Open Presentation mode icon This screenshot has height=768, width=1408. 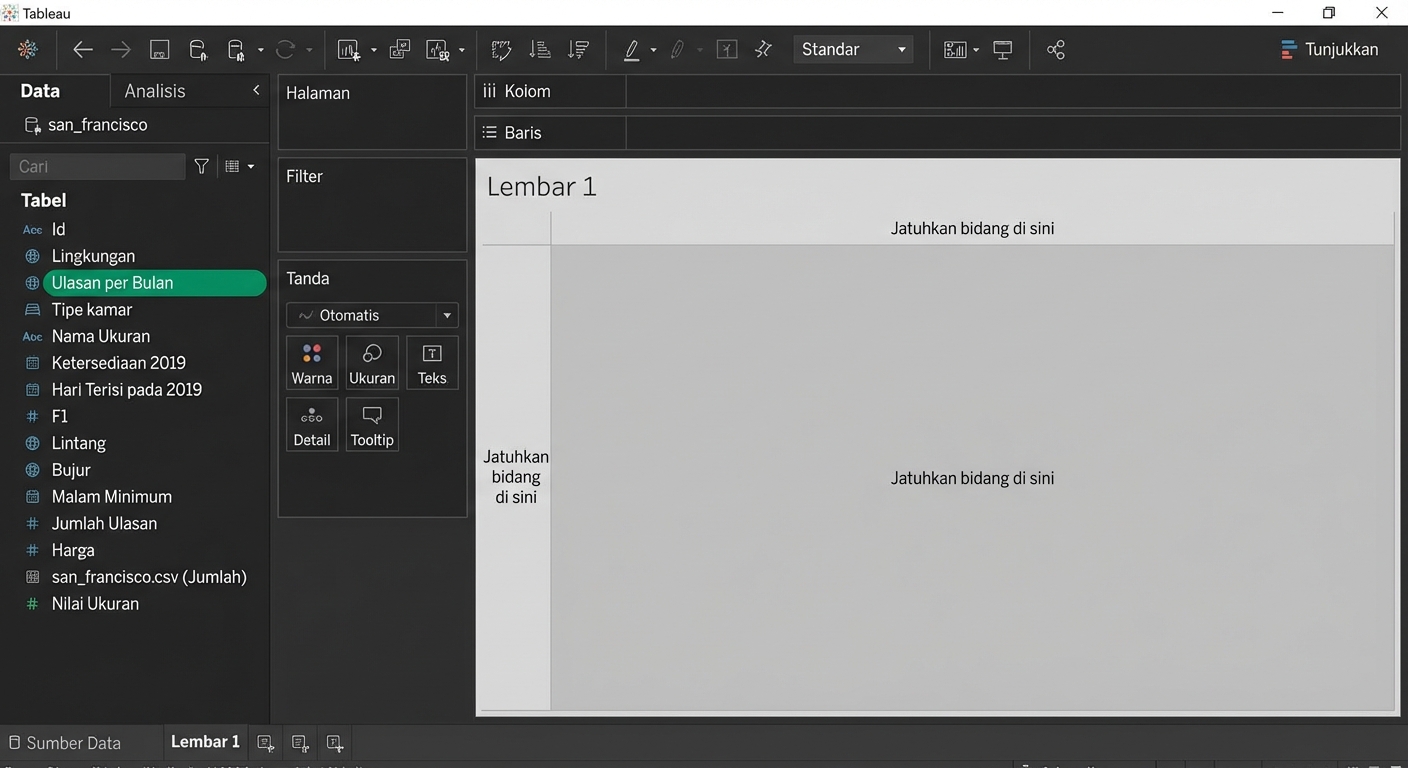[x=1003, y=50]
